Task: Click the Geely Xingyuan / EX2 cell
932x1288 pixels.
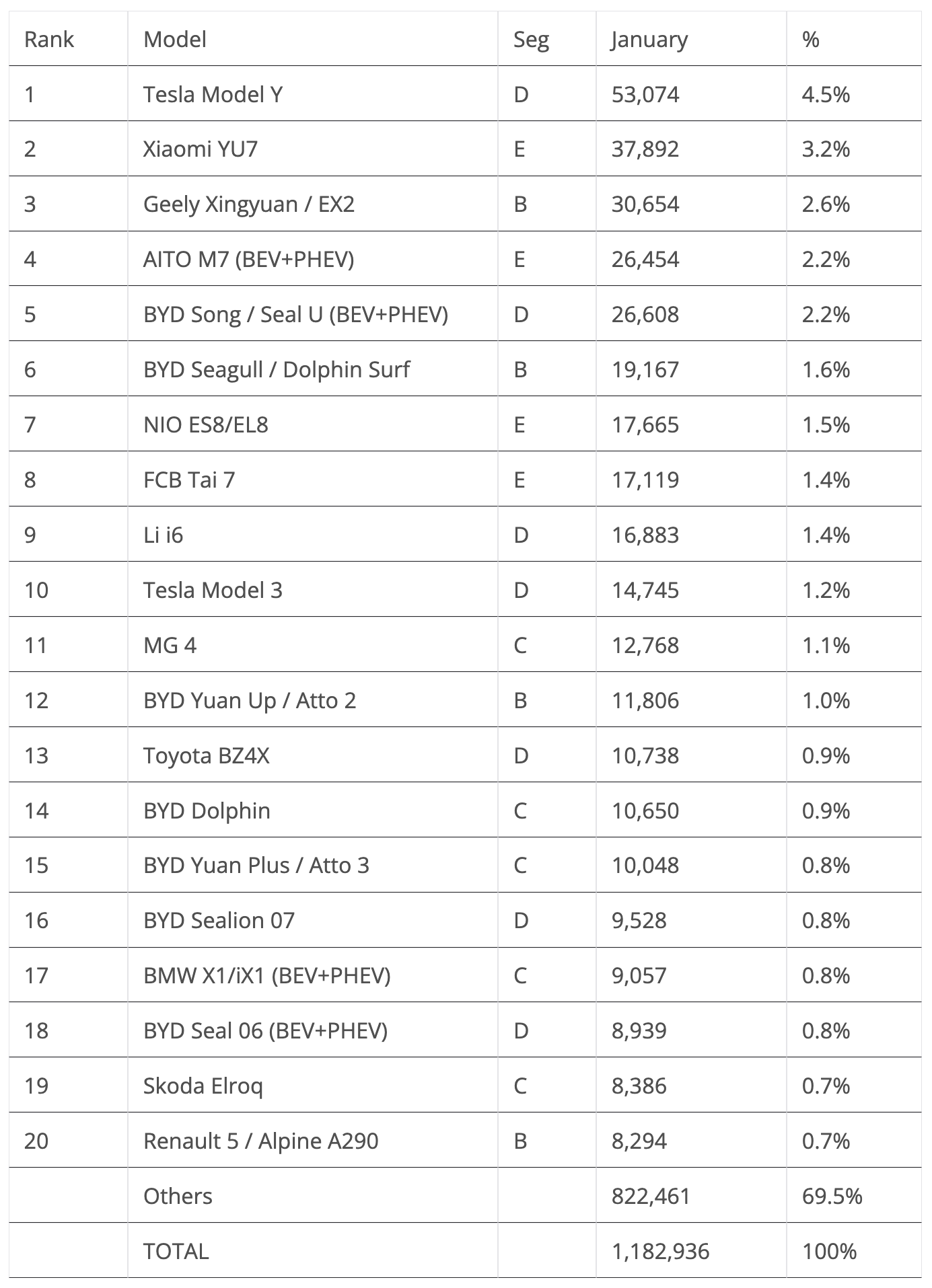Action: click(x=248, y=204)
